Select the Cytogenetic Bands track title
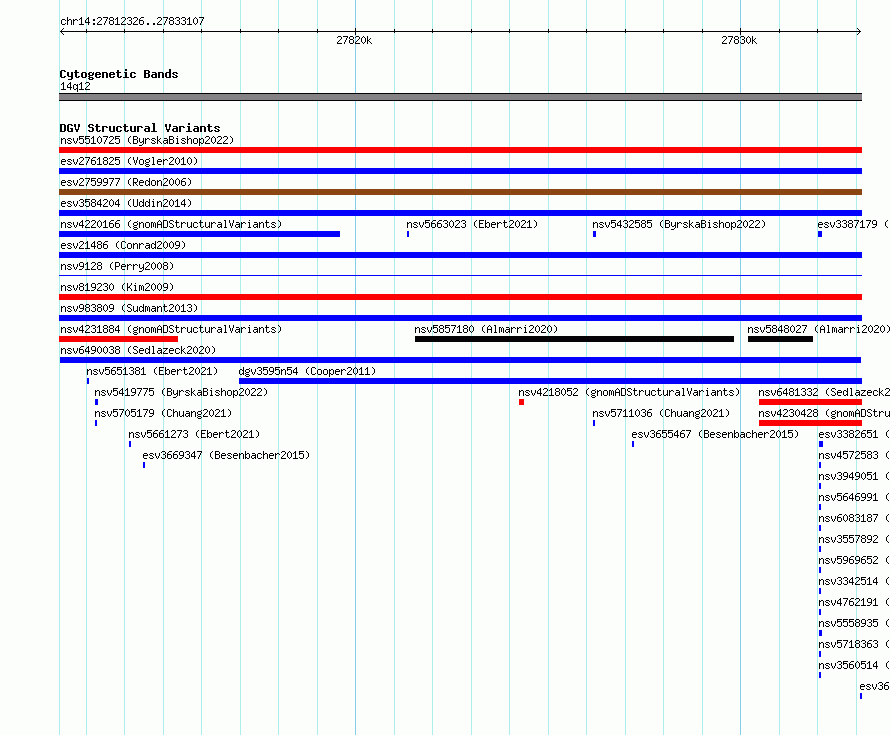The image size is (890, 735). coord(119,74)
